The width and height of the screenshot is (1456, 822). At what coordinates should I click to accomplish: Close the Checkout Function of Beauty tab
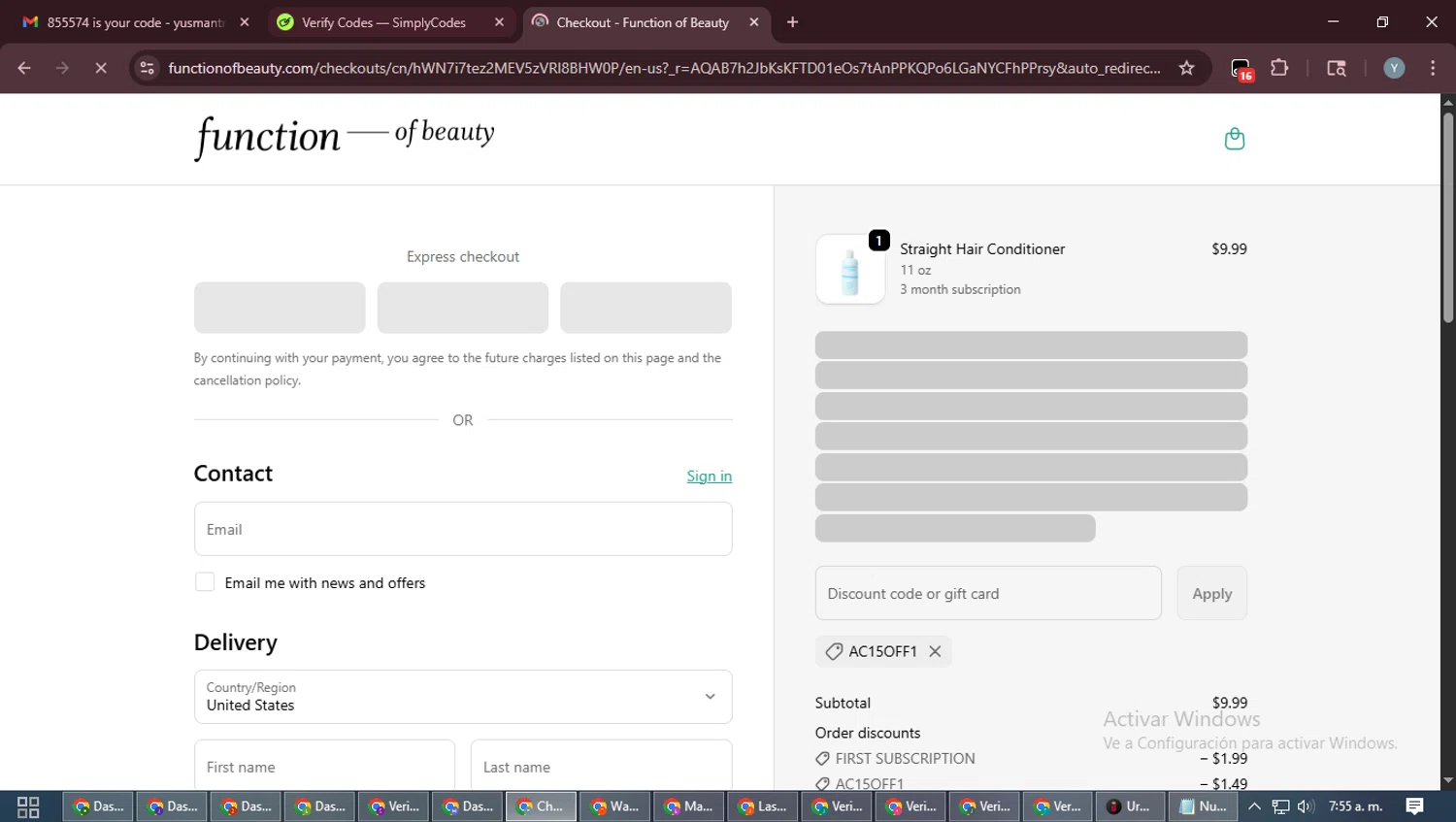point(754,22)
